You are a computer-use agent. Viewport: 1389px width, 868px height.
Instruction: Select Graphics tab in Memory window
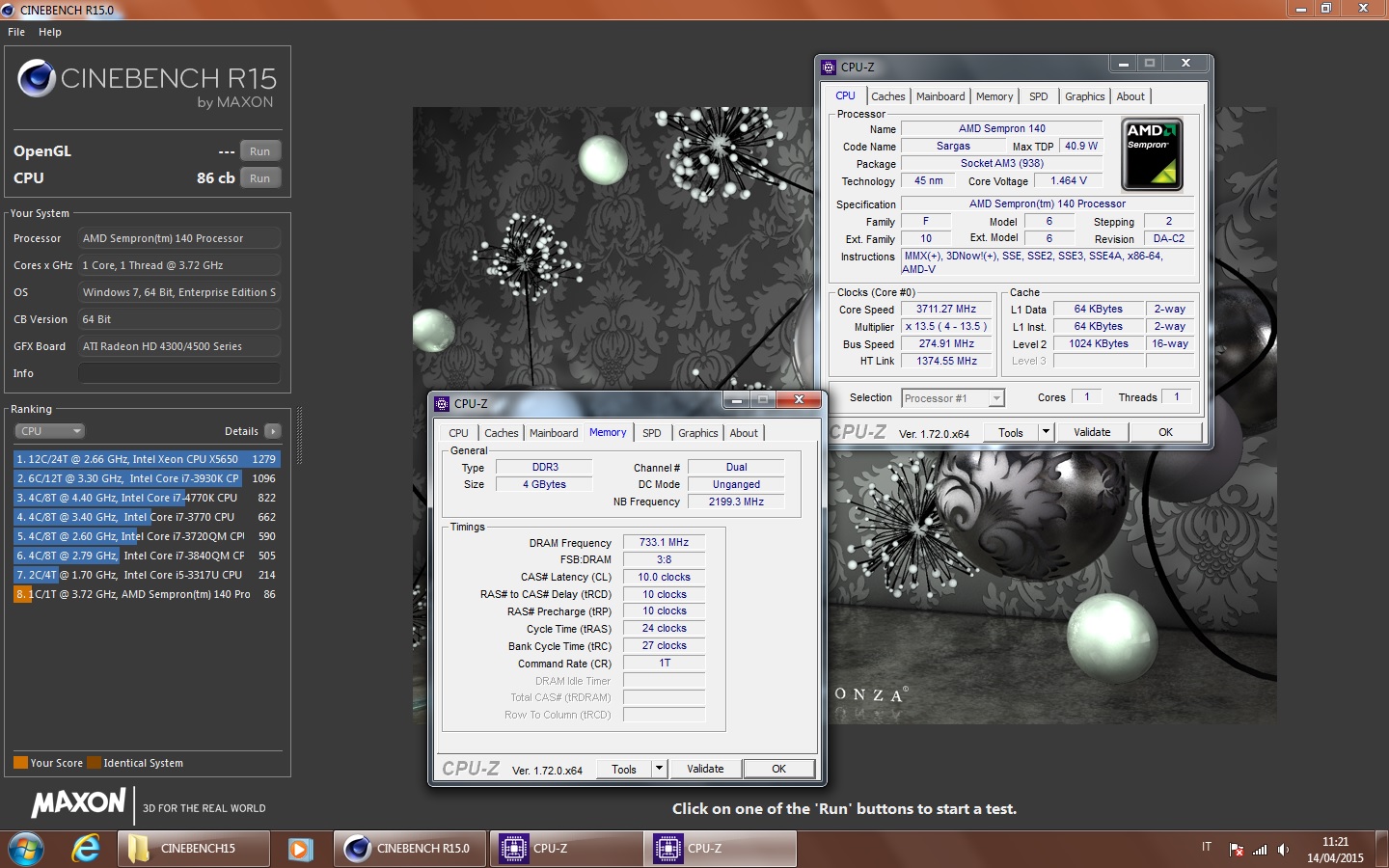[698, 433]
